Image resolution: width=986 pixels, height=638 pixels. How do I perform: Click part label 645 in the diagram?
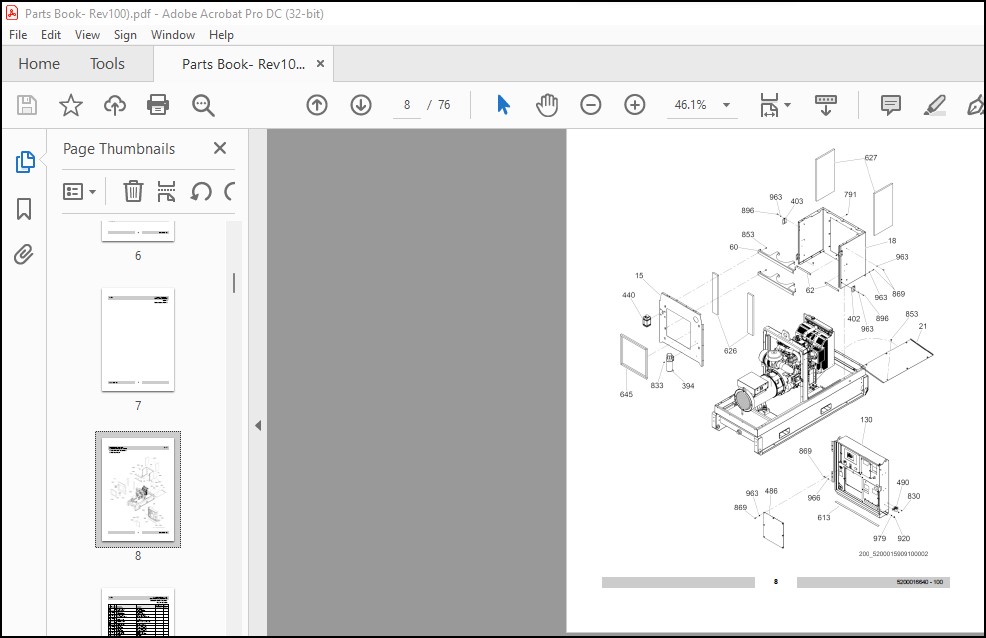point(626,394)
